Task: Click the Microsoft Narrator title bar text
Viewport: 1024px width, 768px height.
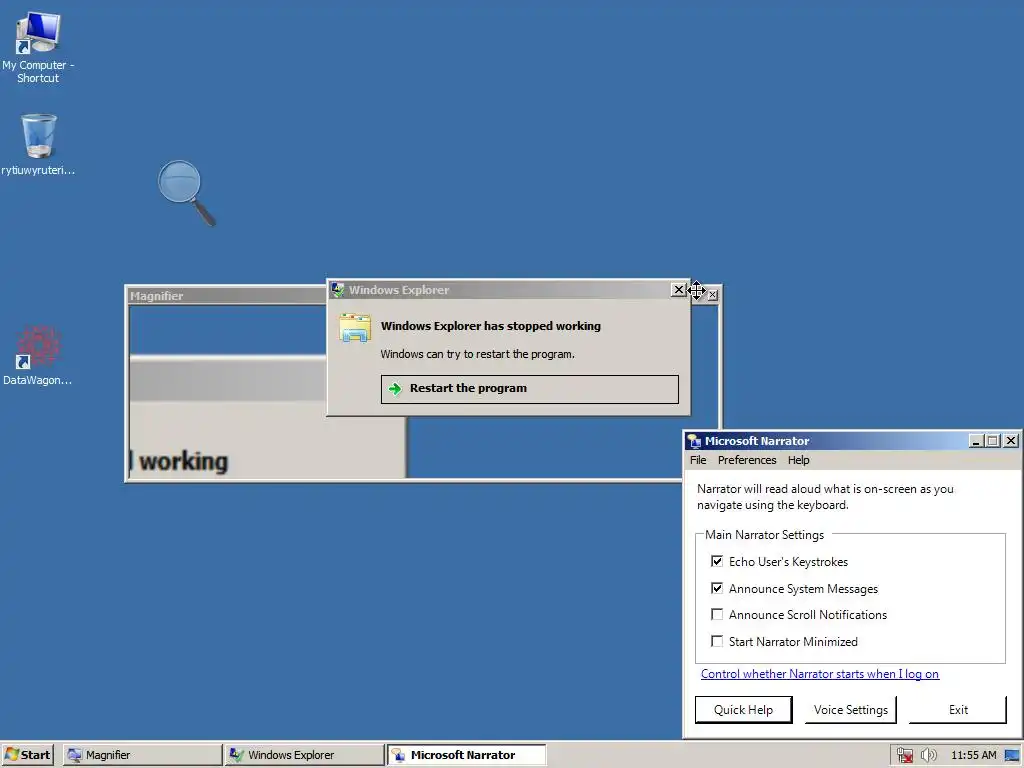Action: 757,441
